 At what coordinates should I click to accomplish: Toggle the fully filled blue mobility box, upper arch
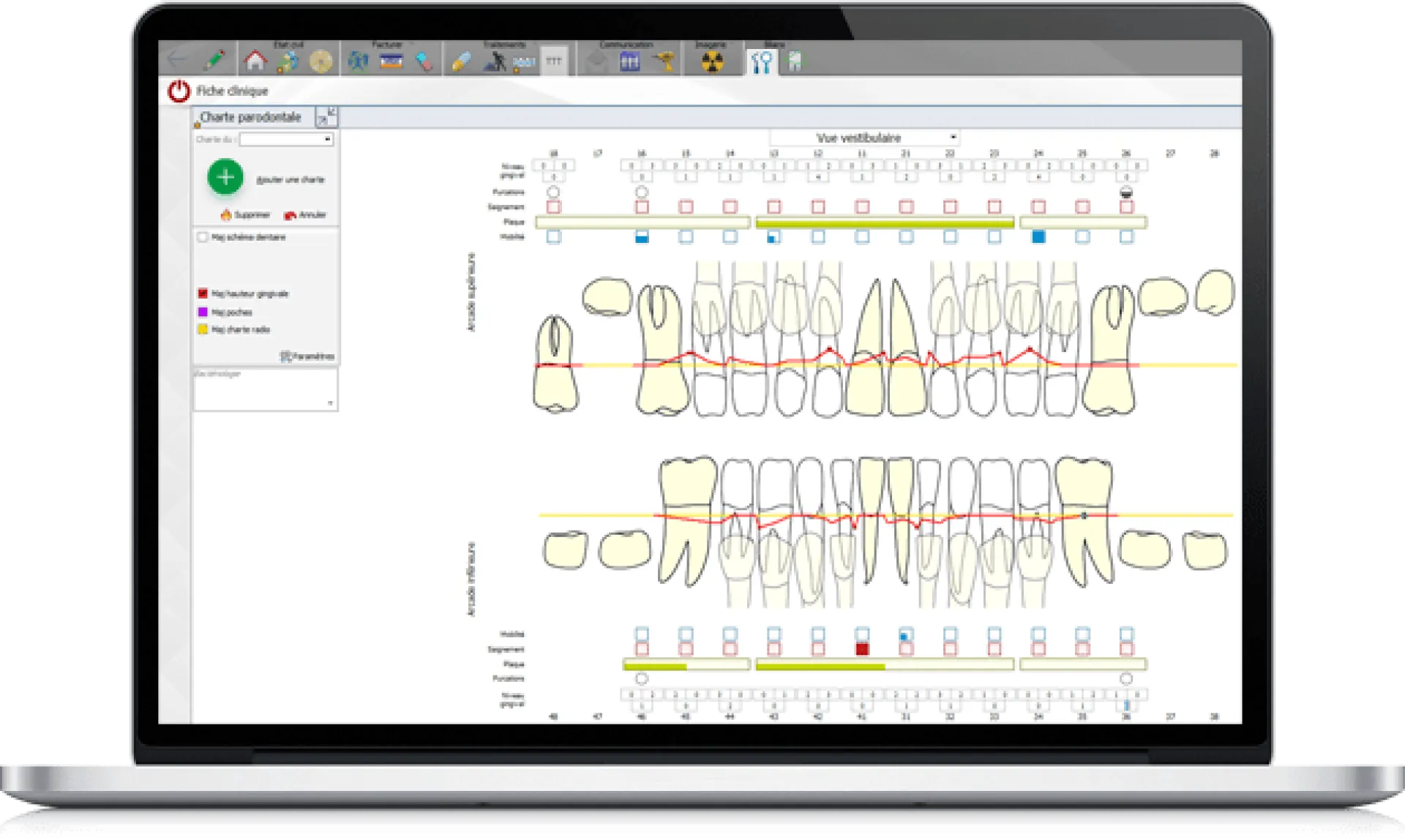1038,236
